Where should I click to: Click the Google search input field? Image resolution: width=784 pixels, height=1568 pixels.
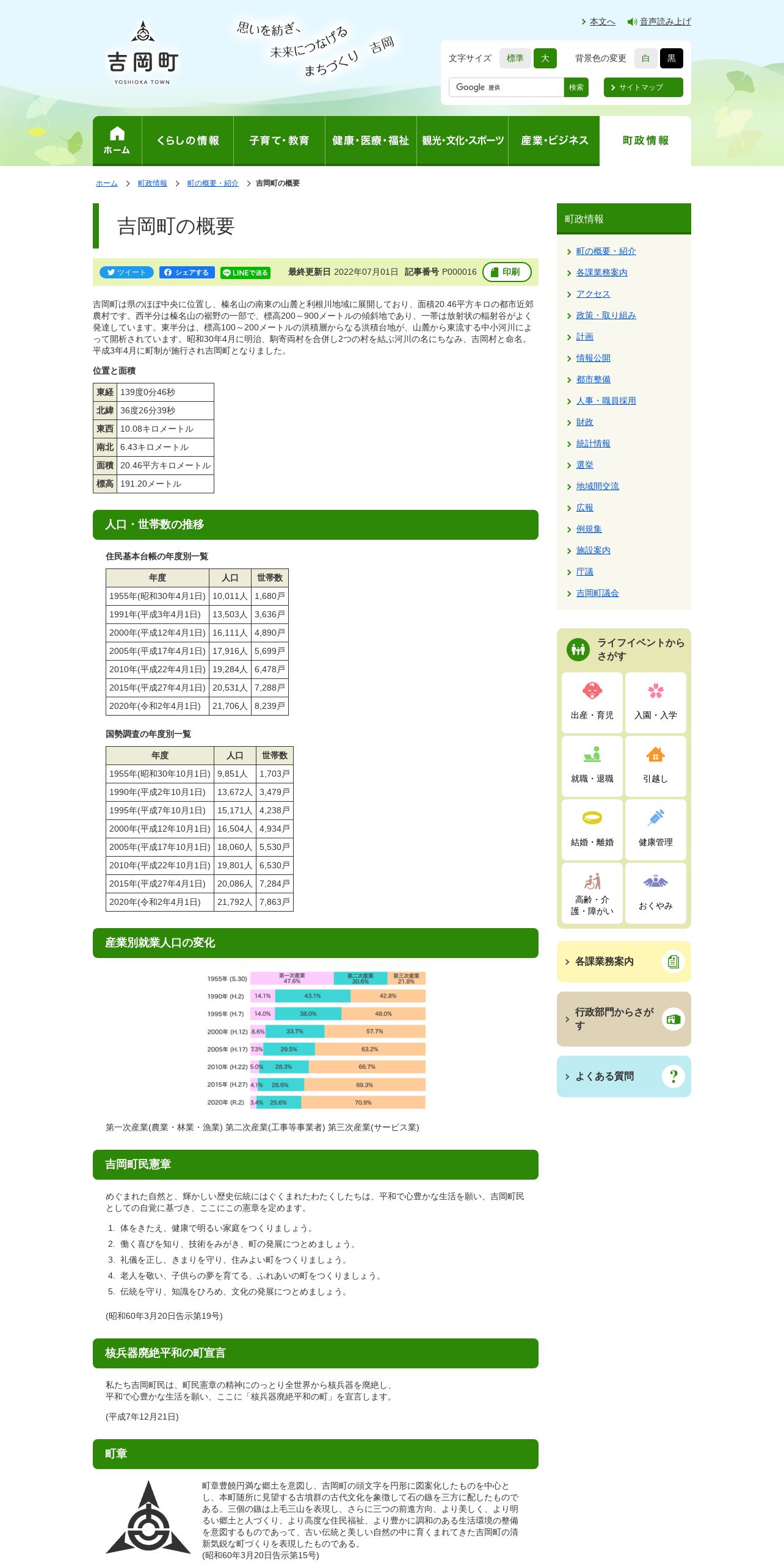coord(506,87)
